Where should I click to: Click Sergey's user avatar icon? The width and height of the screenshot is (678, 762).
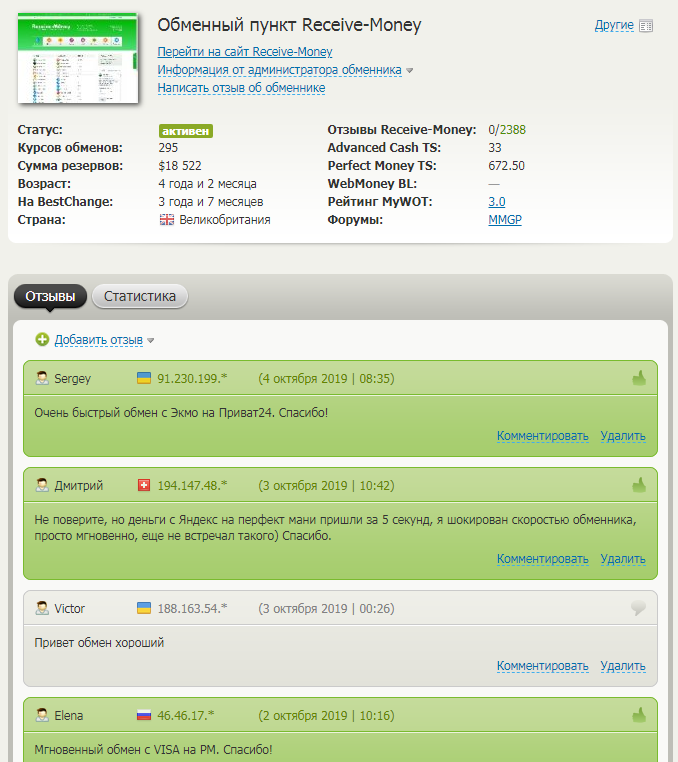click(42, 378)
